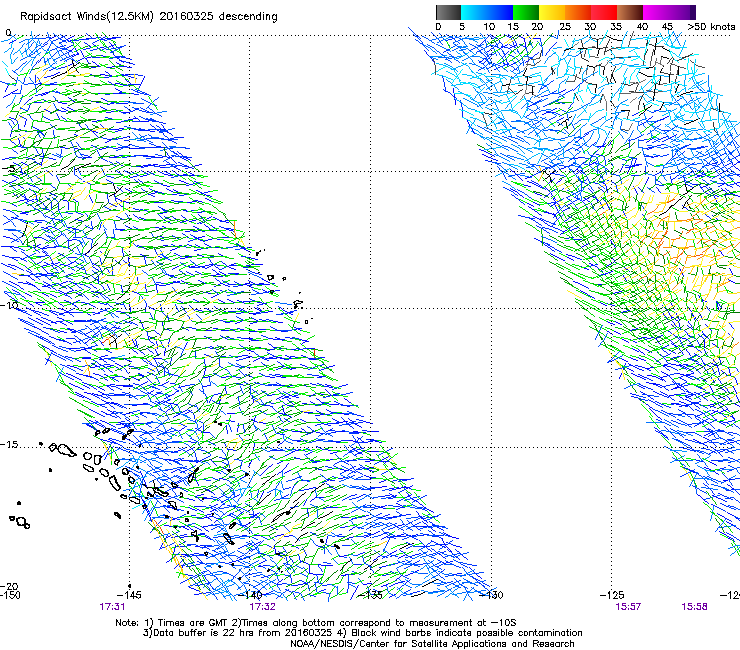740x650 pixels.
Task: Click the '>50 knots' legend label
Action: pos(712,27)
